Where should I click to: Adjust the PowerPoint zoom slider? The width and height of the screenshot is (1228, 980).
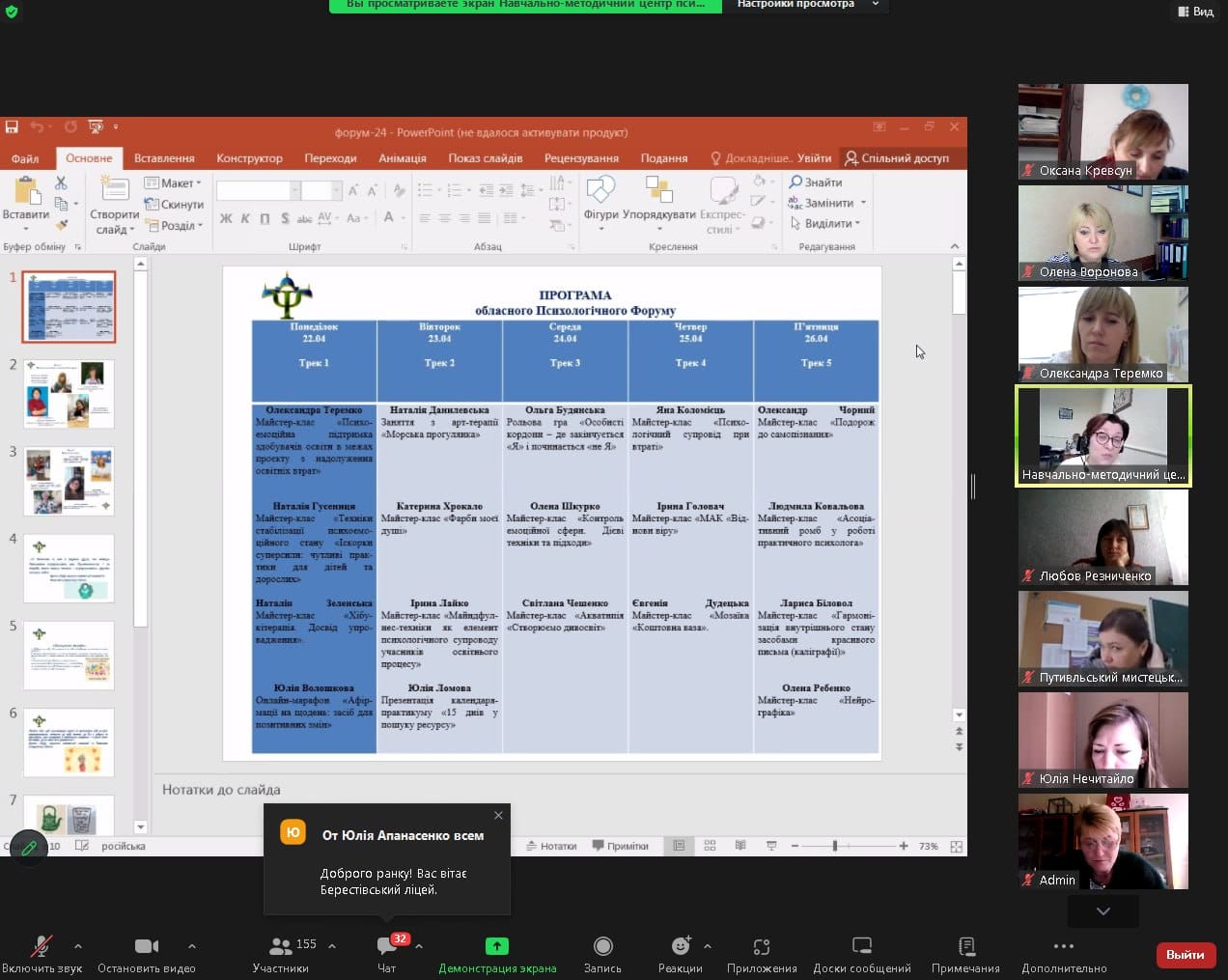click(x=835, y=846)
